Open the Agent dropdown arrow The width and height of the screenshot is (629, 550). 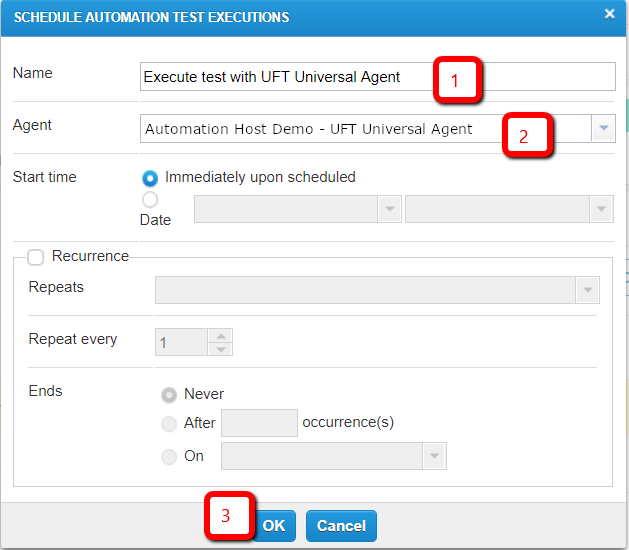[603, 129]
